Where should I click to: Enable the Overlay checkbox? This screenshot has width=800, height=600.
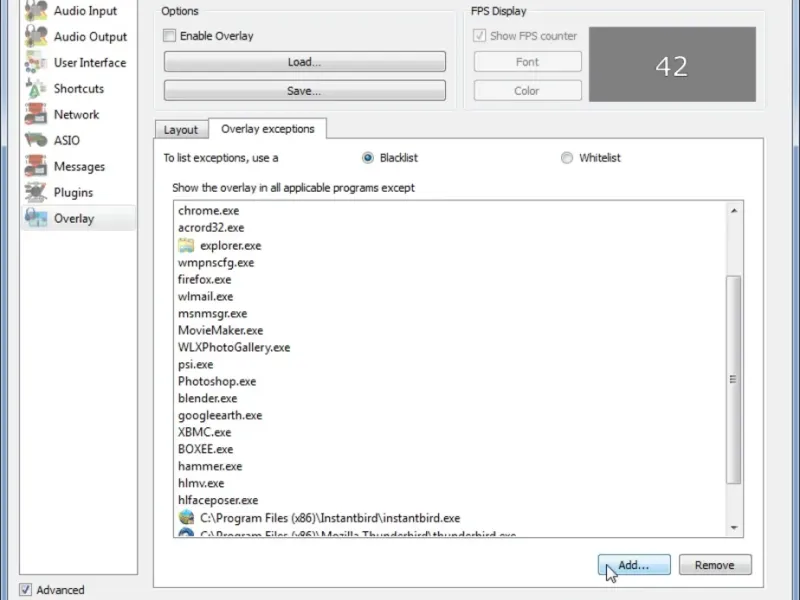pyautogui.click(x=169, y=36)
